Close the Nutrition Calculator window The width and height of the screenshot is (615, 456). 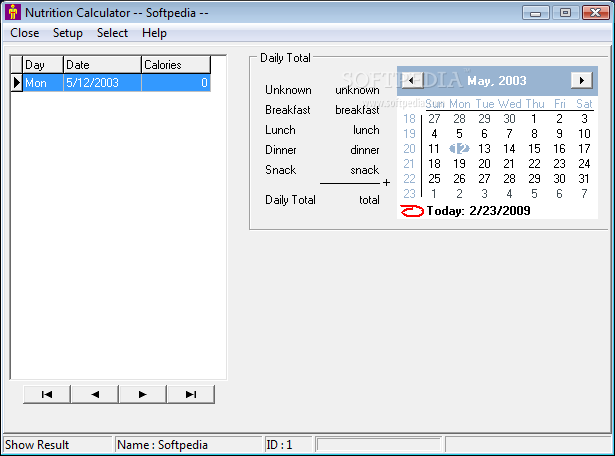pos(595,13)
